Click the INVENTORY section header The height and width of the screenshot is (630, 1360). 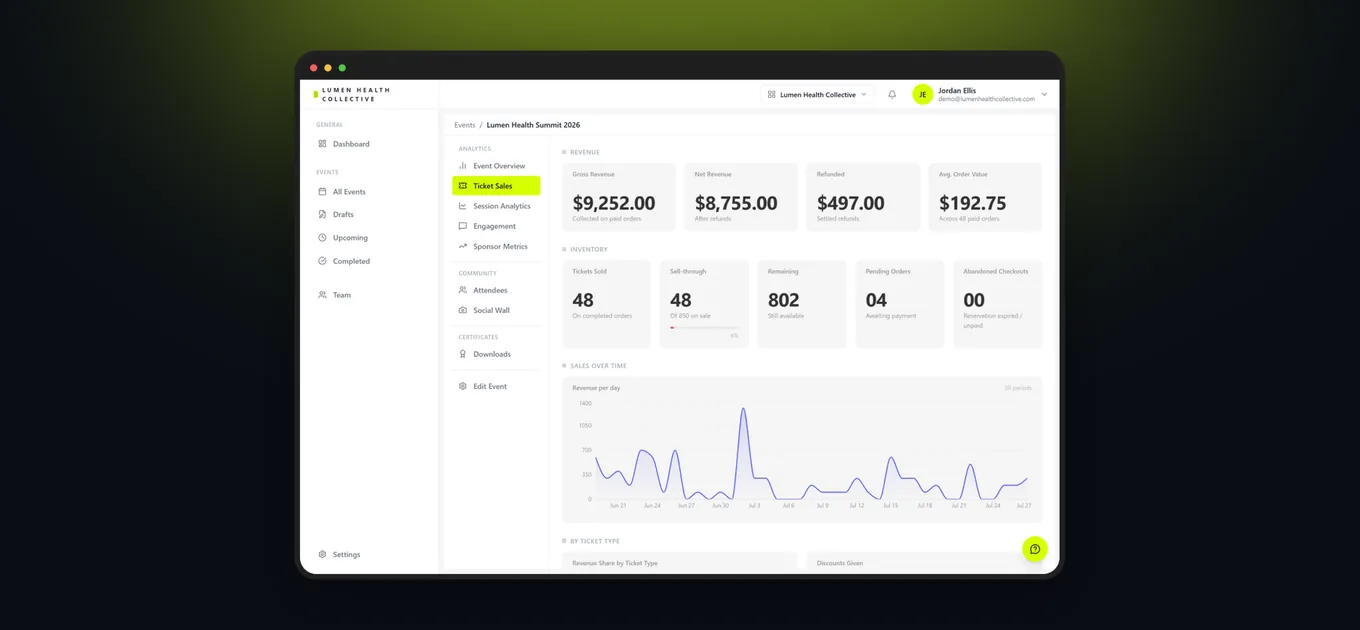(x=589, y=249)
